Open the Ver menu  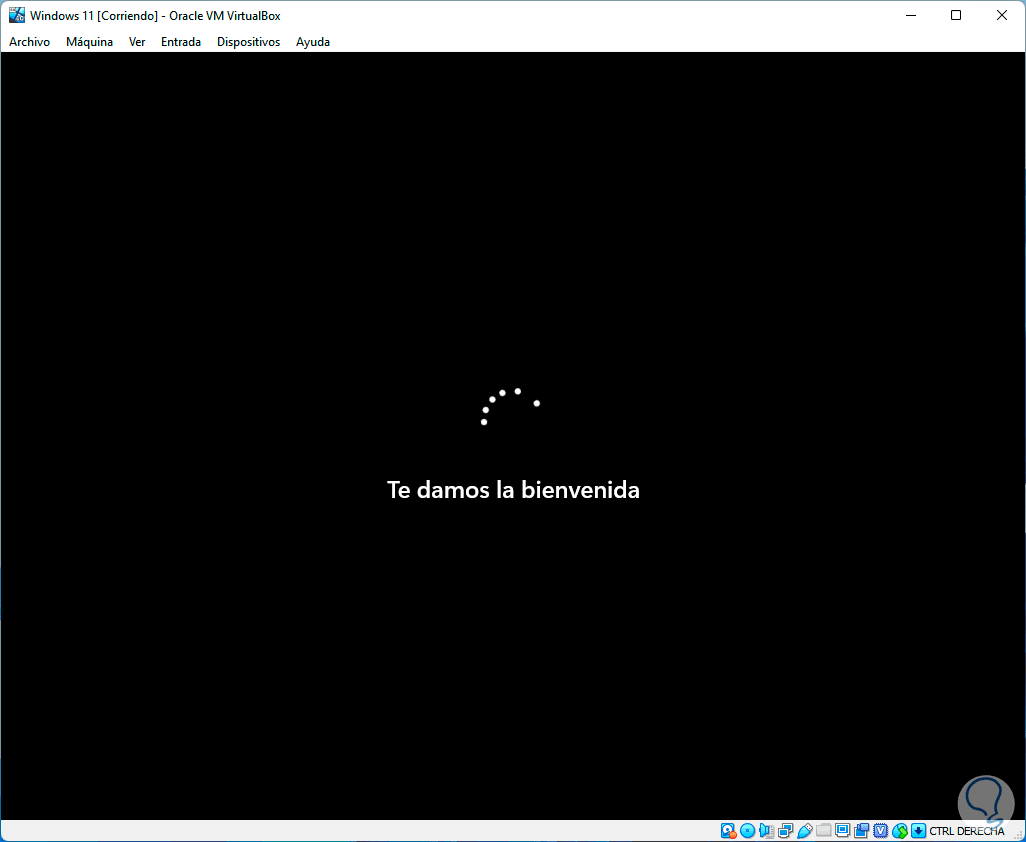tap(137, 42)
